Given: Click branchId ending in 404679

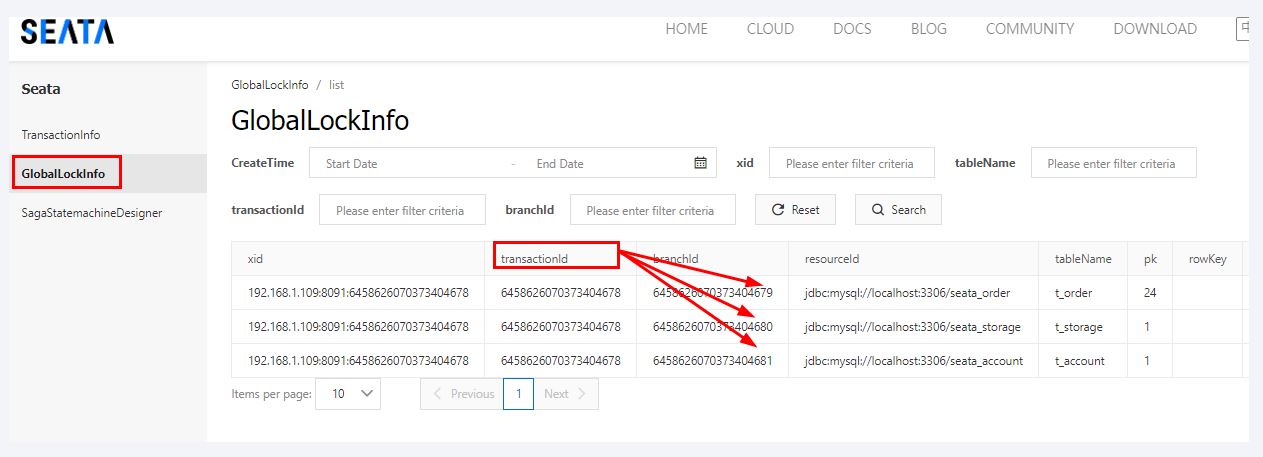Looking at the screenshot, I should (712, 293).
